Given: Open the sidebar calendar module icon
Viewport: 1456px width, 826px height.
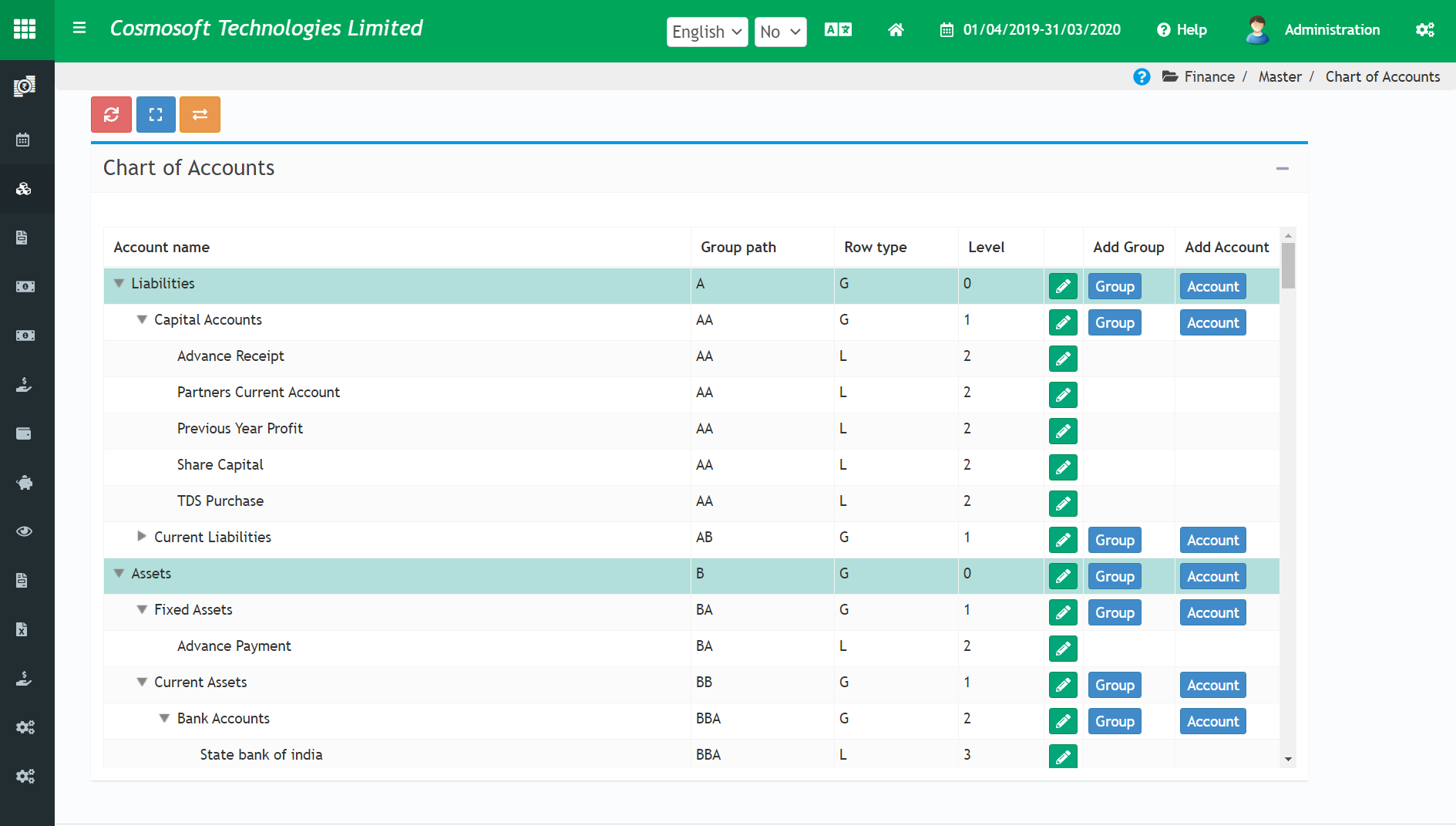Looking at the screenshot, I should 24,140.
